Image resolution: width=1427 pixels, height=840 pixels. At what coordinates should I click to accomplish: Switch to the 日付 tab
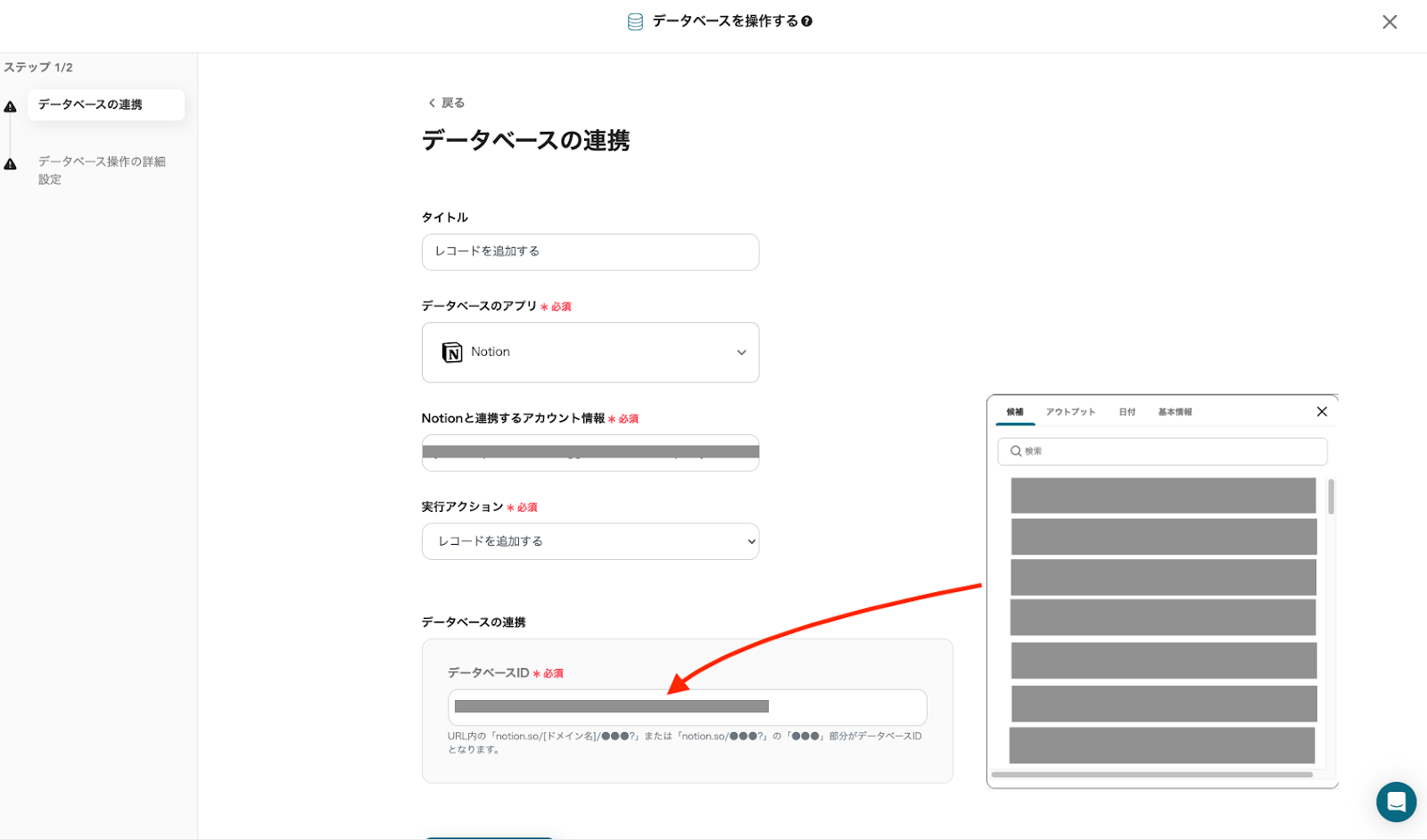(x=1127, y=412)
